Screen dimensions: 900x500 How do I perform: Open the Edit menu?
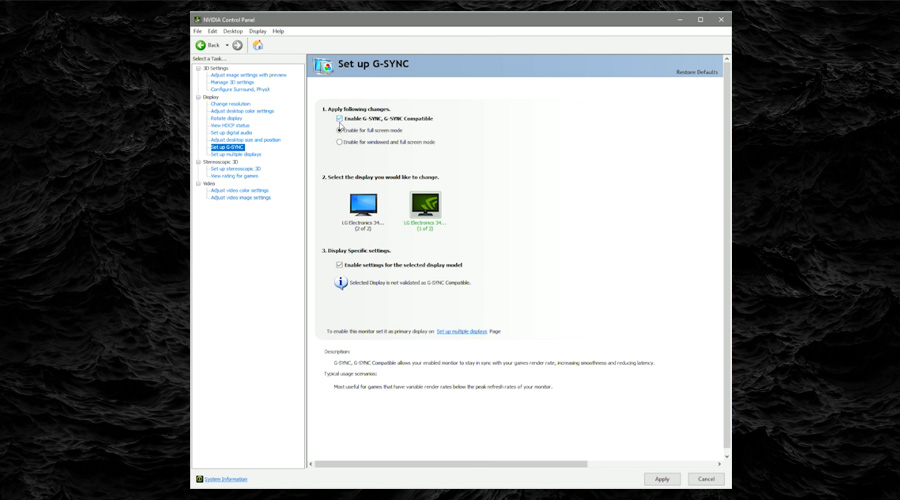(x=212, y=31)
